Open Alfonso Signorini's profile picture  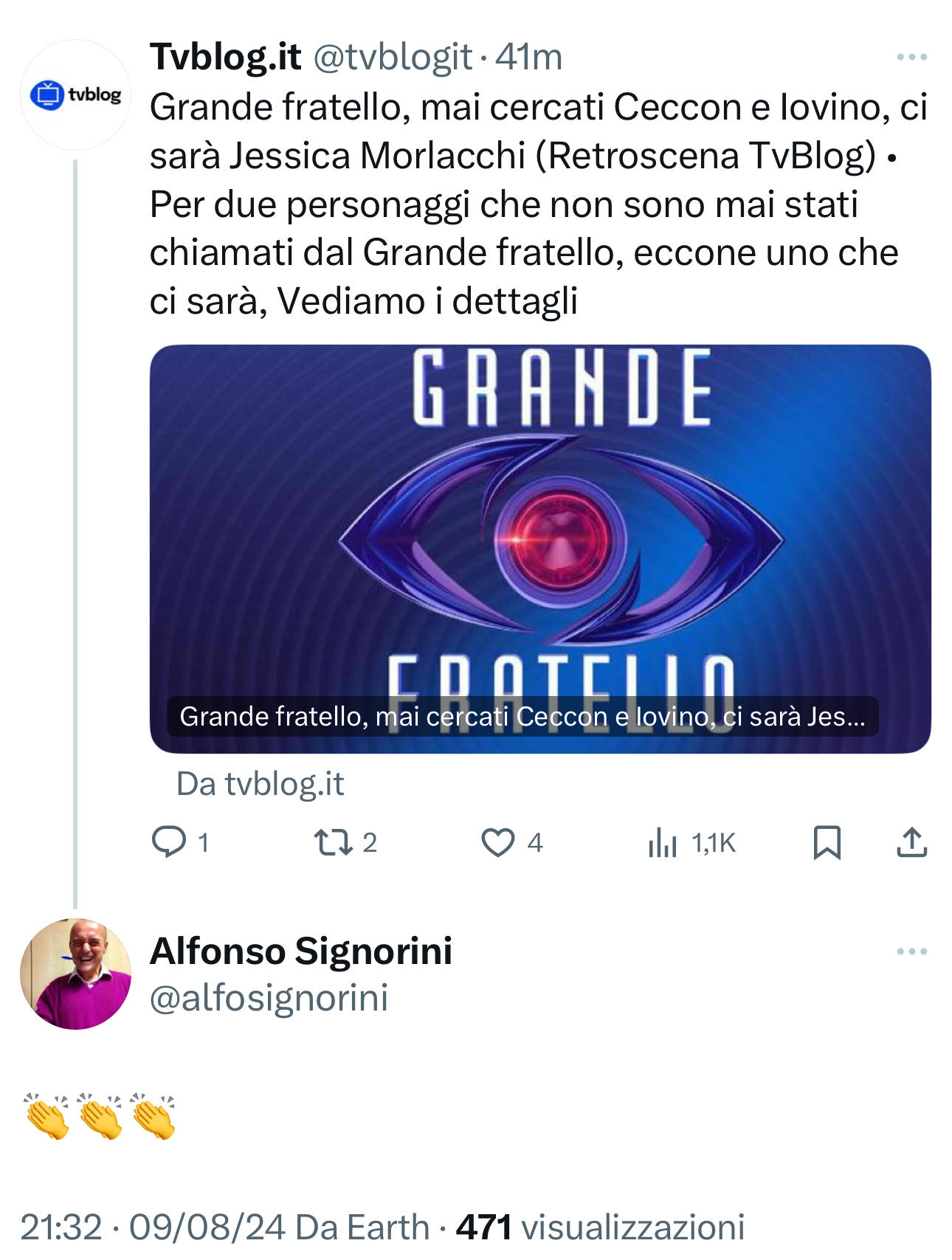(x=75, y=974)
